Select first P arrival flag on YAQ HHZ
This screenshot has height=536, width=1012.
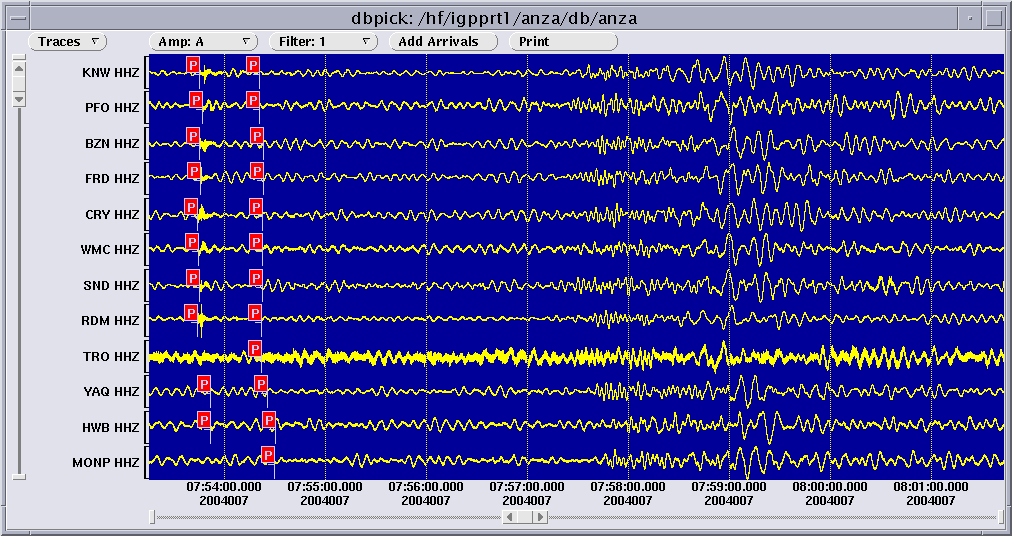(204, 384)
